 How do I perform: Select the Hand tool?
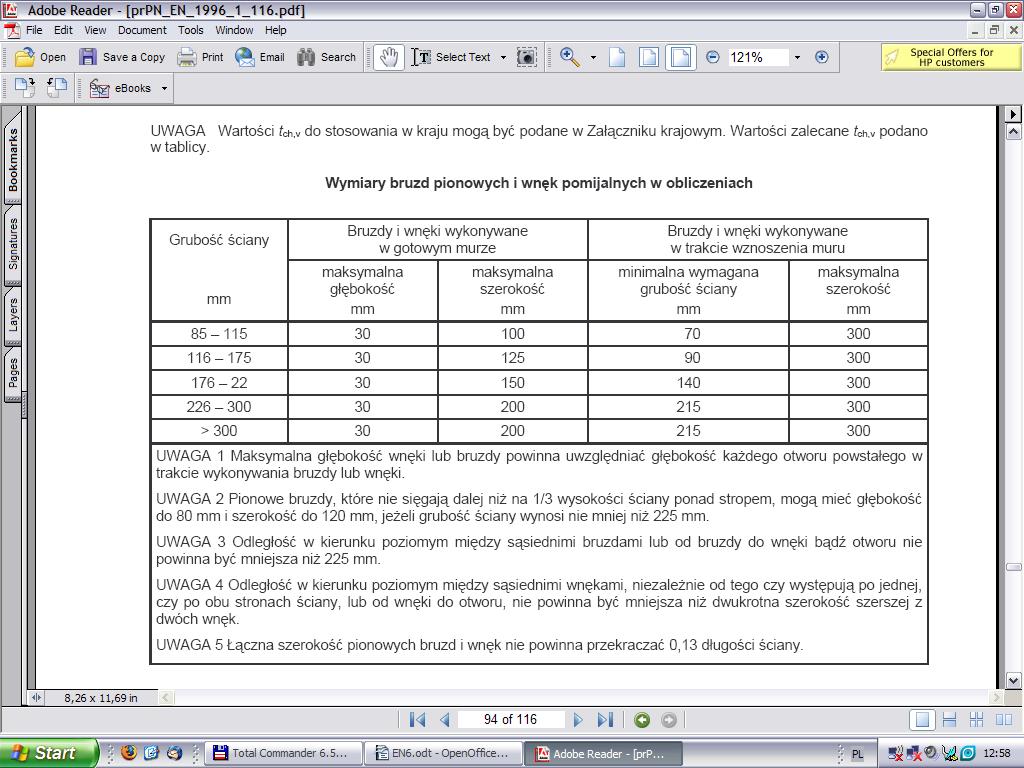tap(389, 57)
